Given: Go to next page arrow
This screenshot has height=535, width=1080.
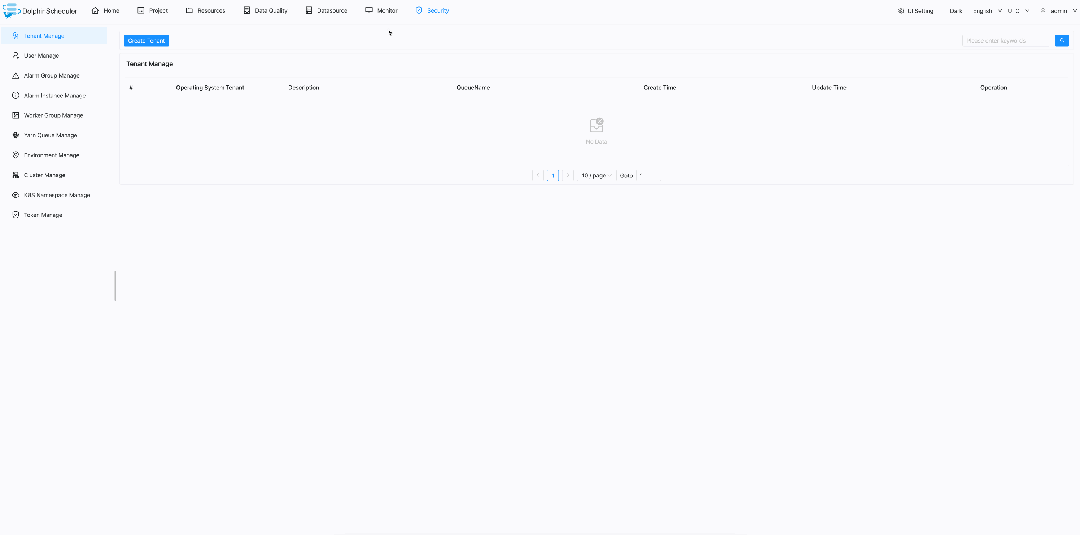Looking at the screenshot, I should 568,176.
